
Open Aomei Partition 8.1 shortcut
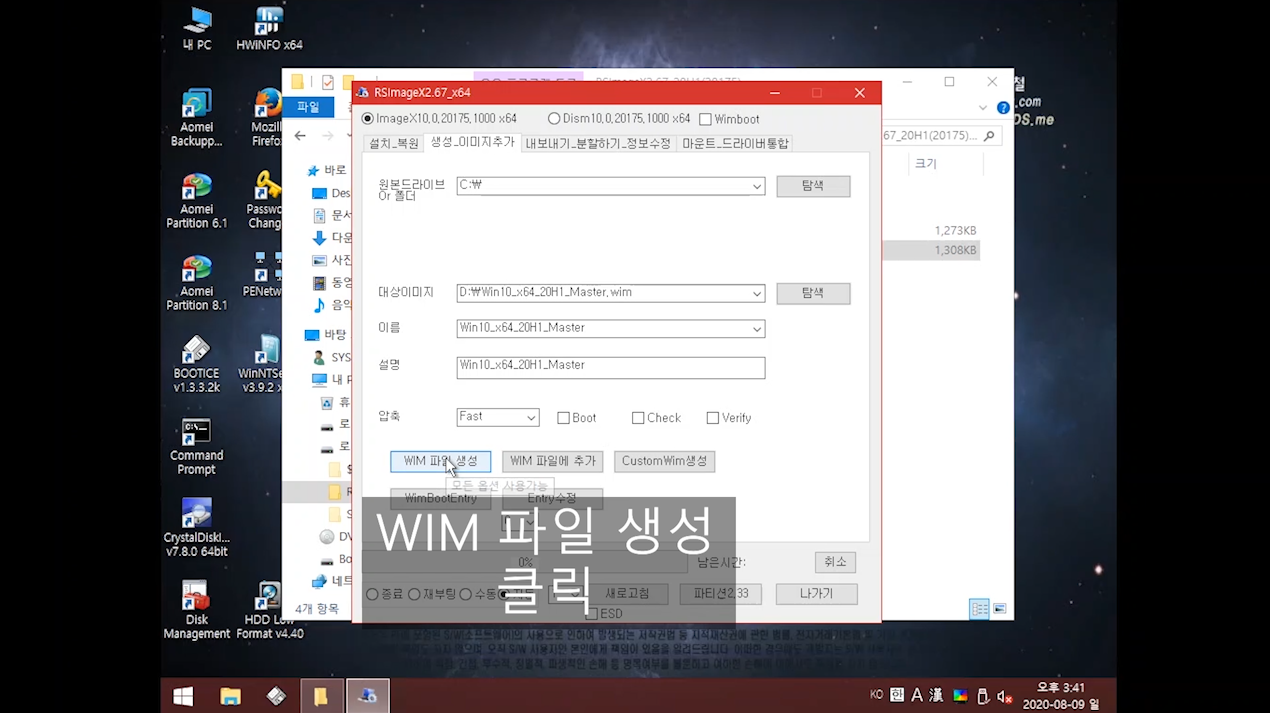[196, 282]
